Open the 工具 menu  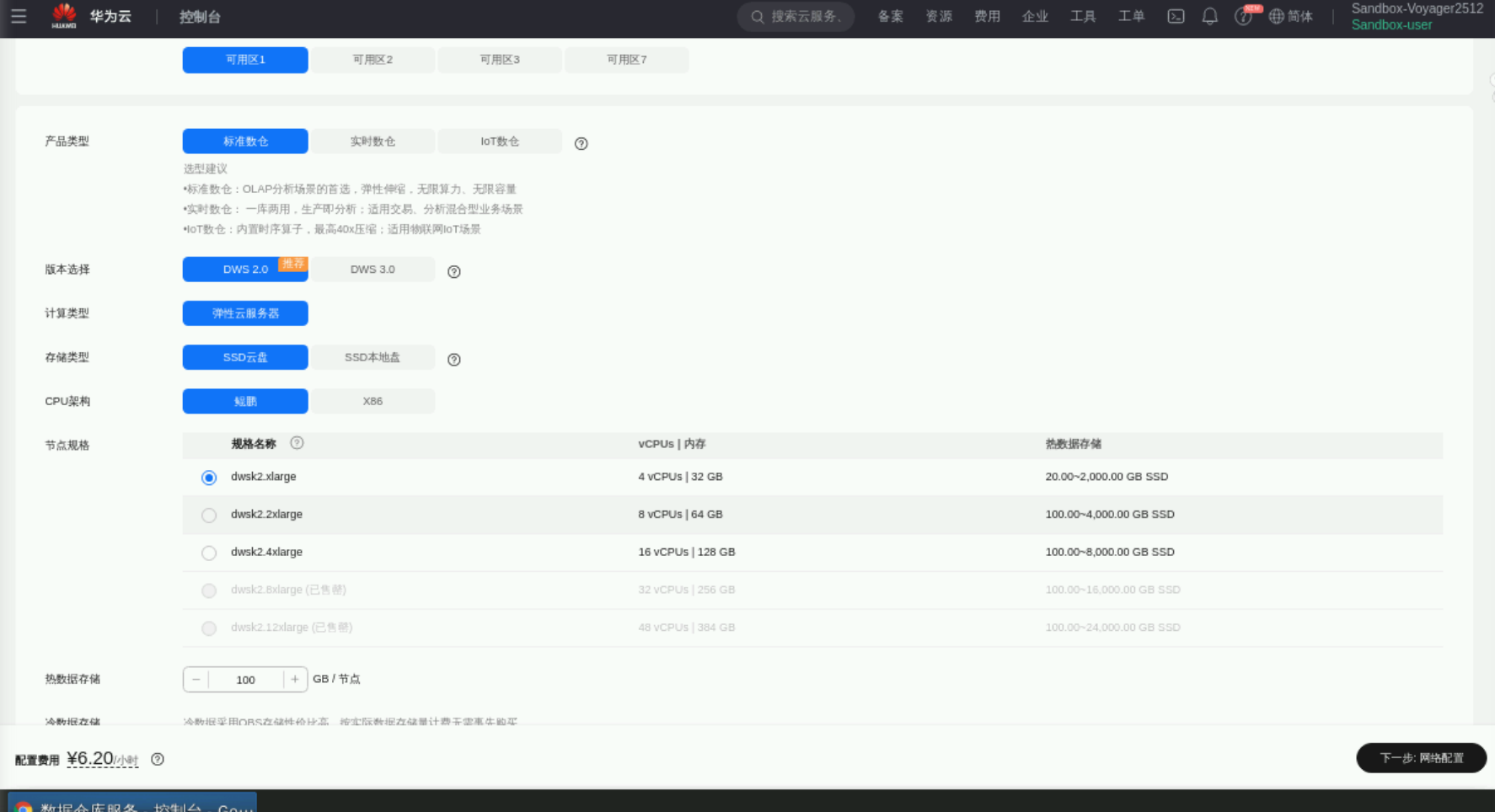click(x=1083, y=16)
